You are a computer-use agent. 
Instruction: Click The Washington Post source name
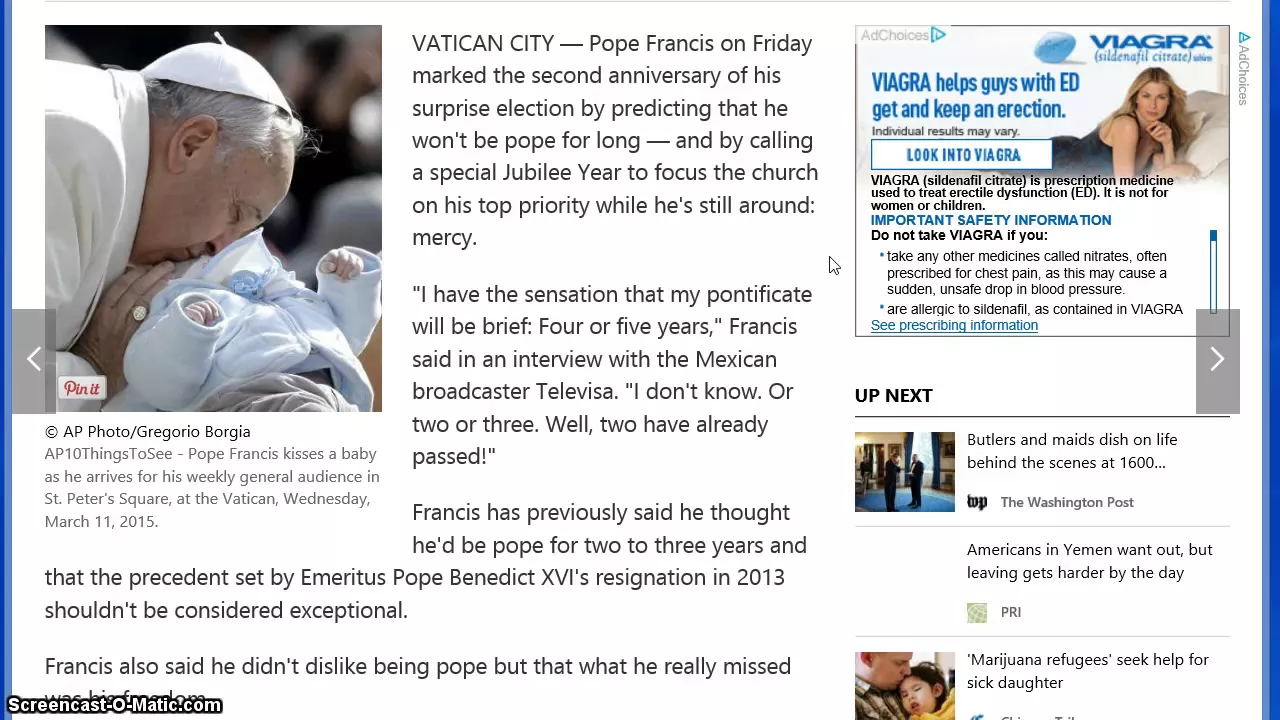1067,502
